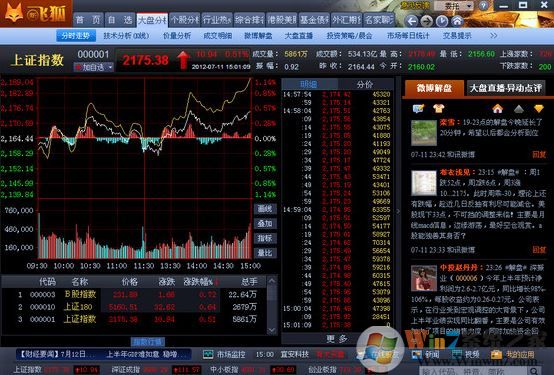Open 我的应用 briefcase icon
Screen dimensions: 554x375
(496, 354)
